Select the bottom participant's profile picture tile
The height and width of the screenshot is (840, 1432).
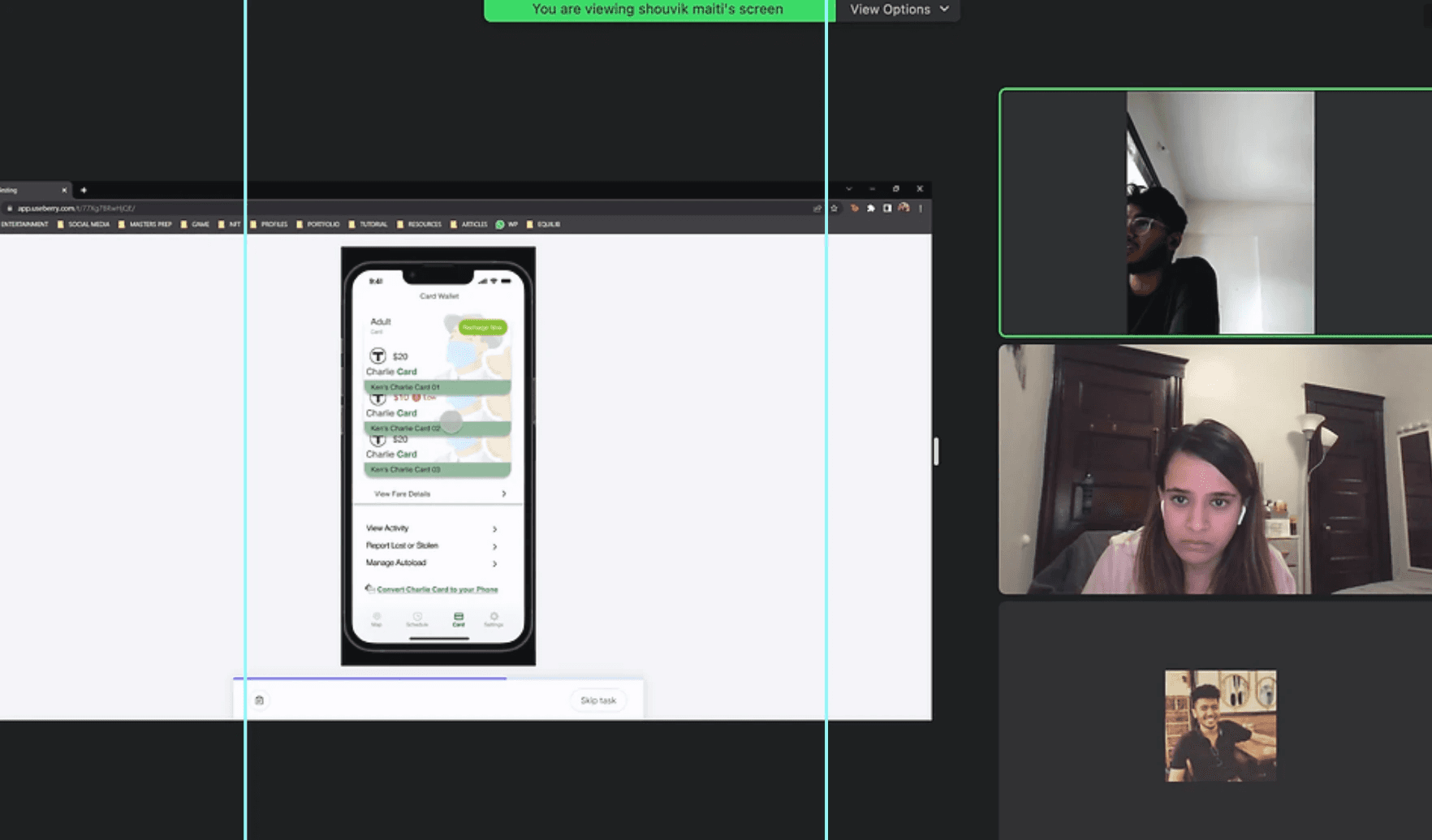[x=1220, y=726]
